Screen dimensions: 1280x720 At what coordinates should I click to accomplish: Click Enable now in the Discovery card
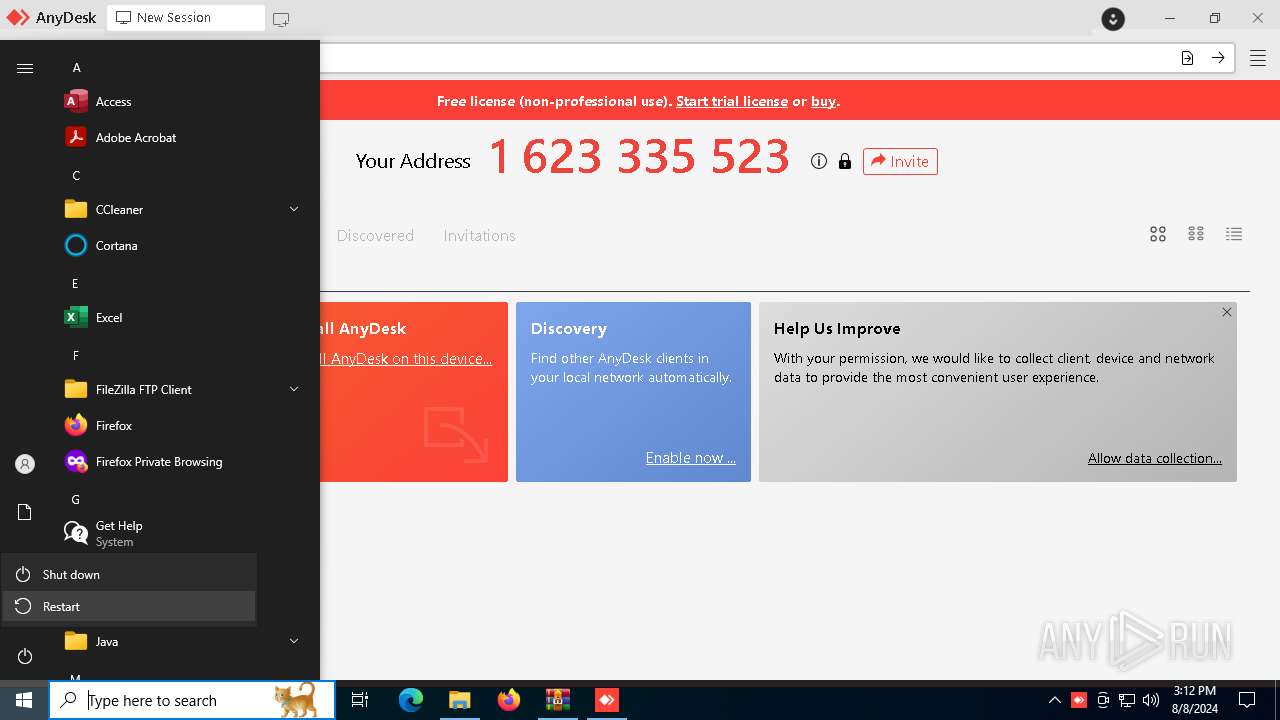(690, 458)
